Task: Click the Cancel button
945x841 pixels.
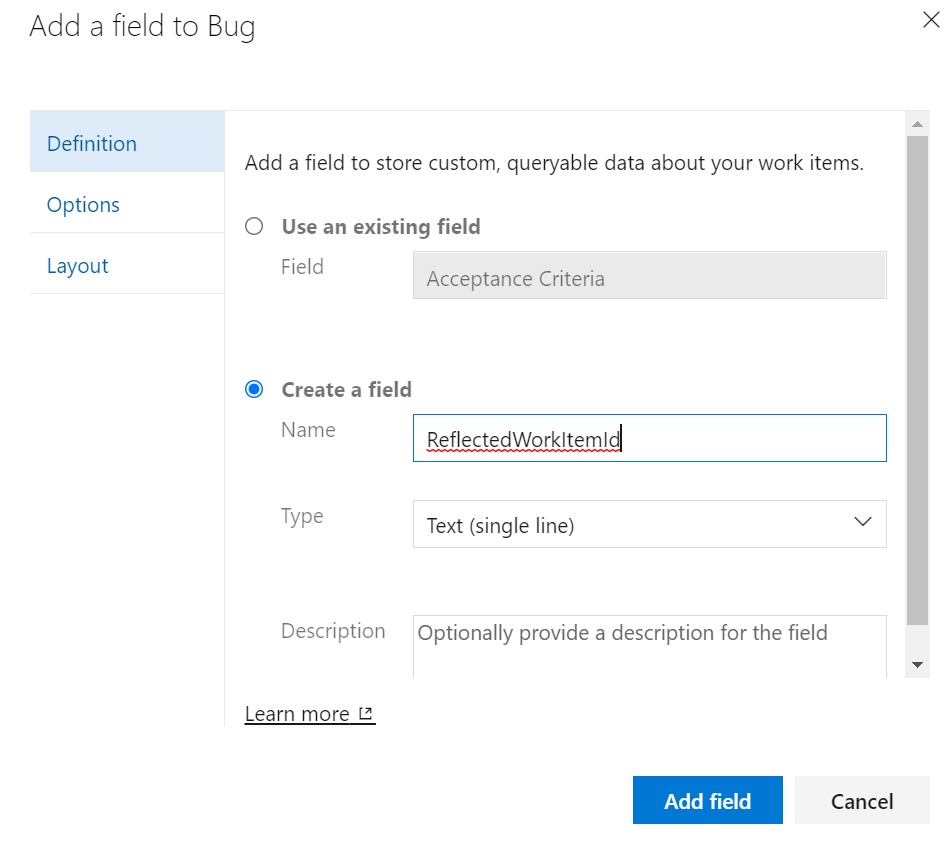Action: (x=862, y=800)
